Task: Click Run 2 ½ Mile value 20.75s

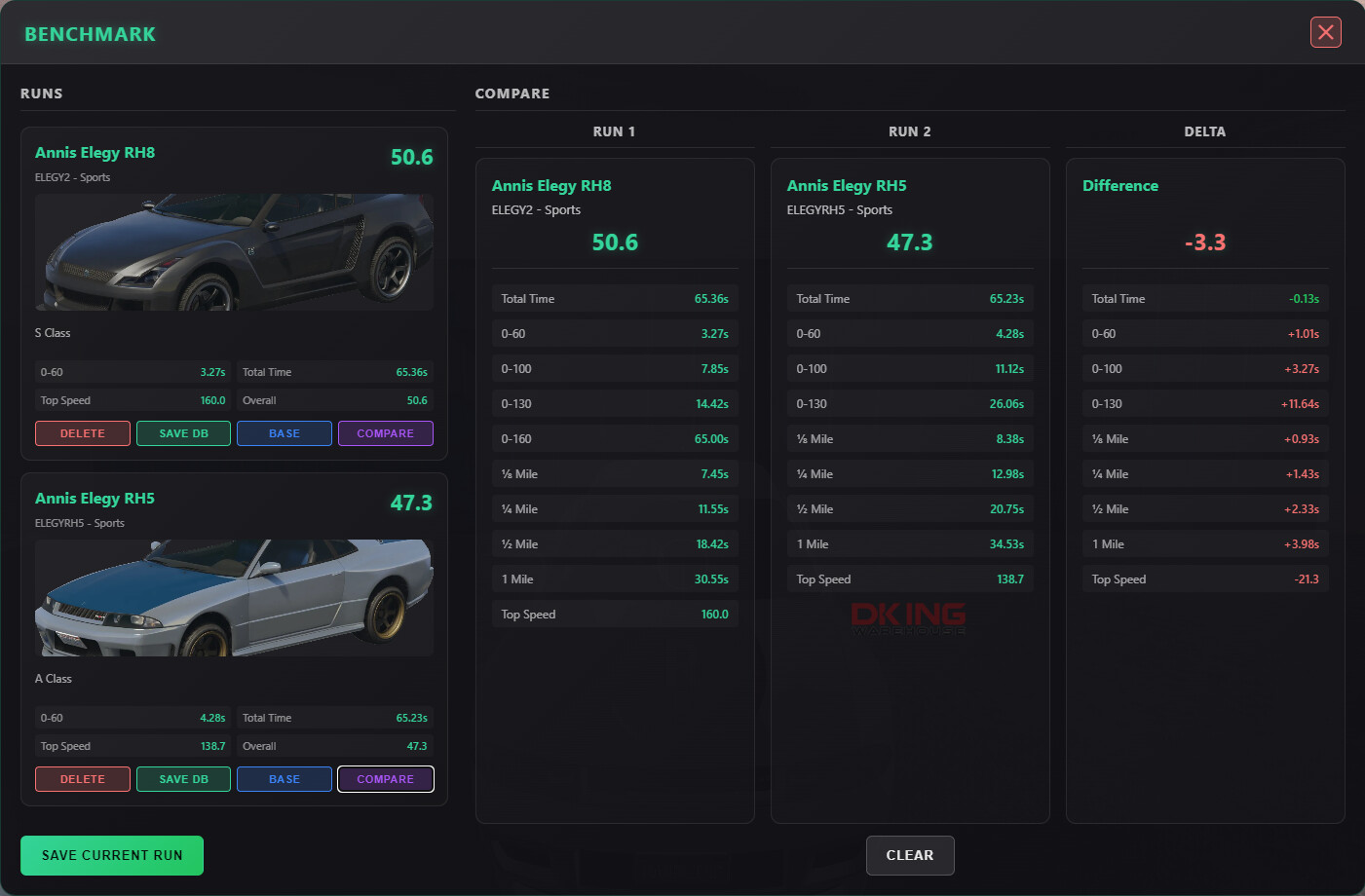Action: point(1006,509)
